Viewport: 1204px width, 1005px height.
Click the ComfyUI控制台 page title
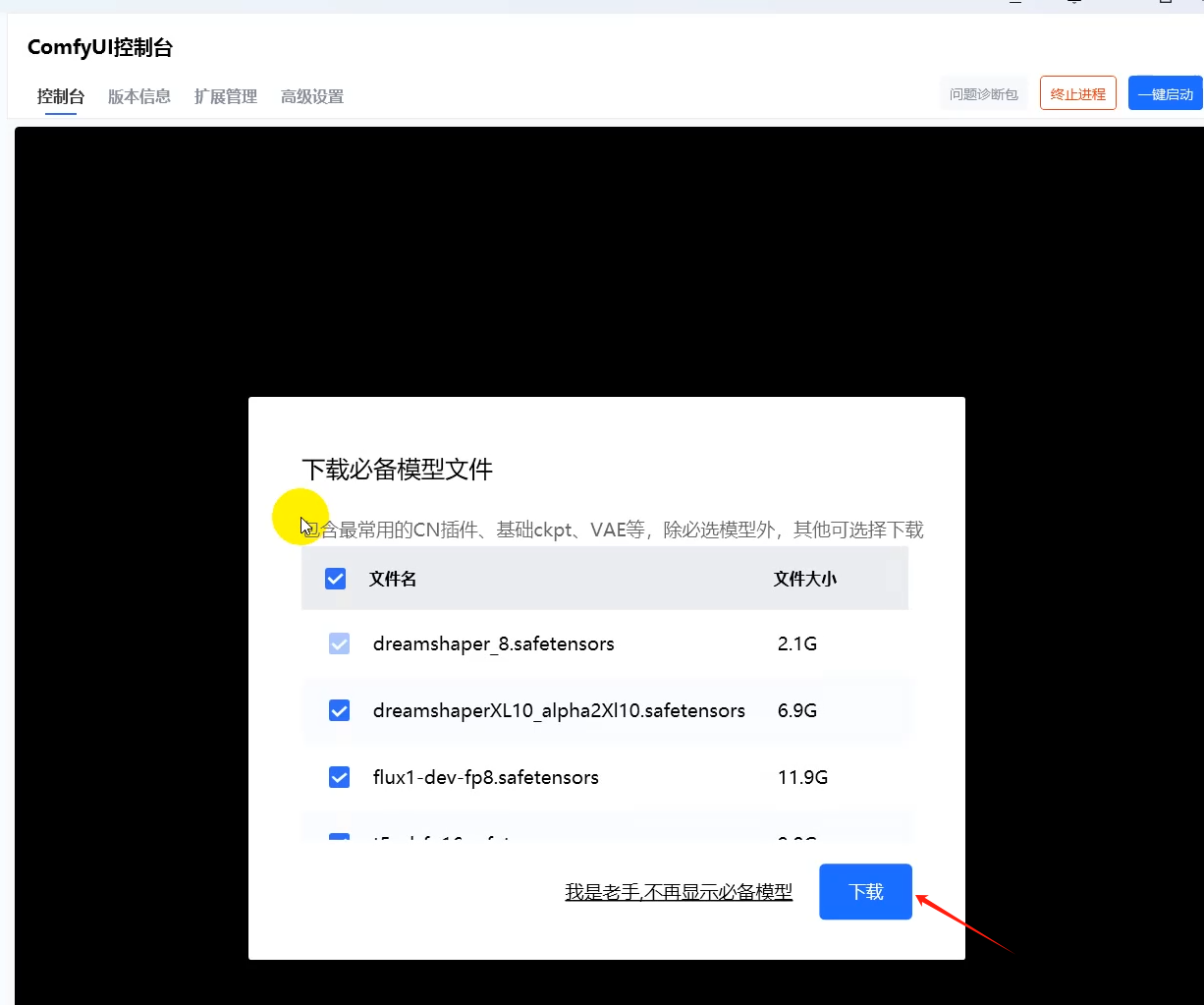100,48
